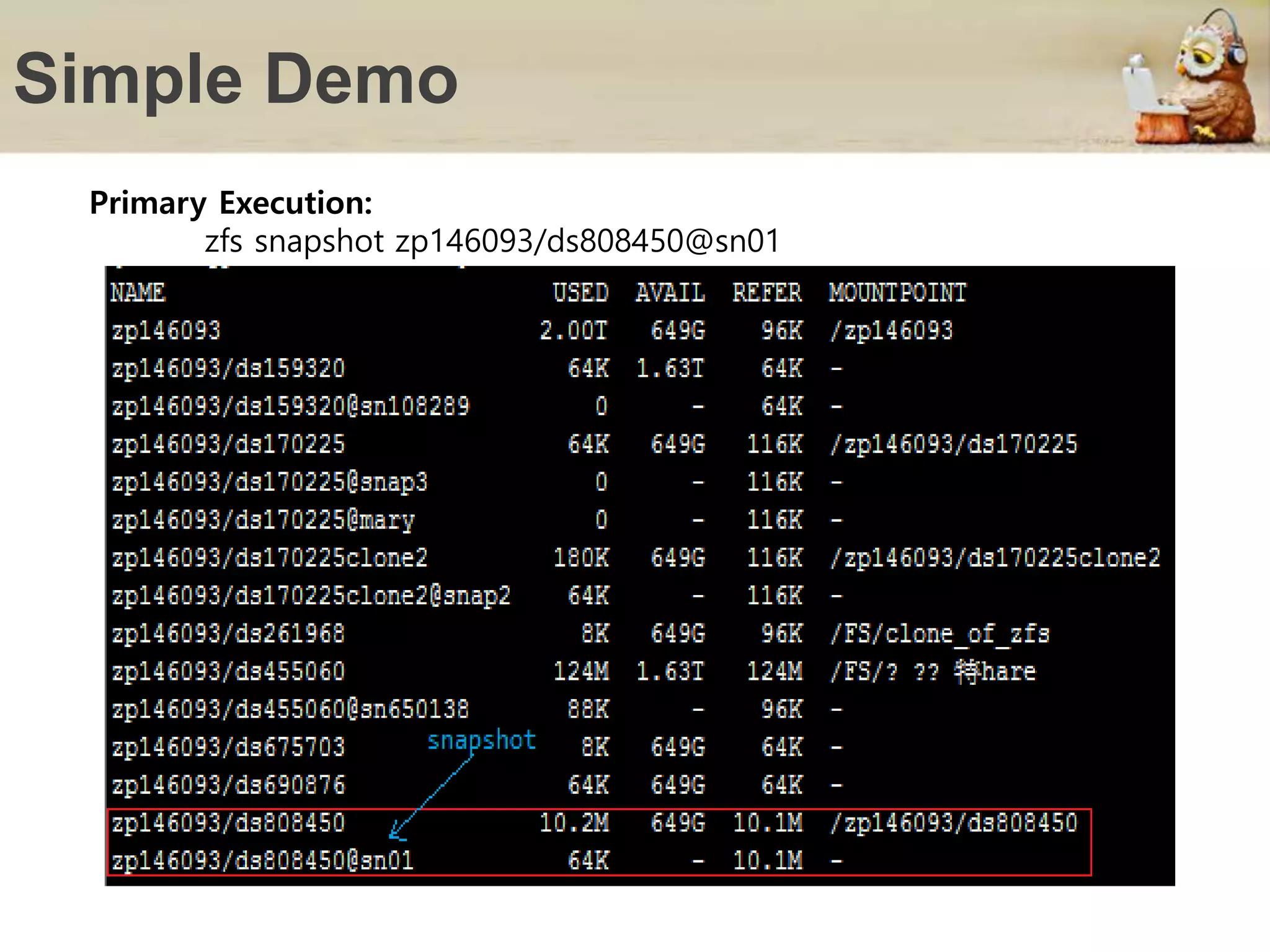Select snapshot 'zp146093/ds455060@sn650138'
This screenshot has width=1270, height=952.
290,709
